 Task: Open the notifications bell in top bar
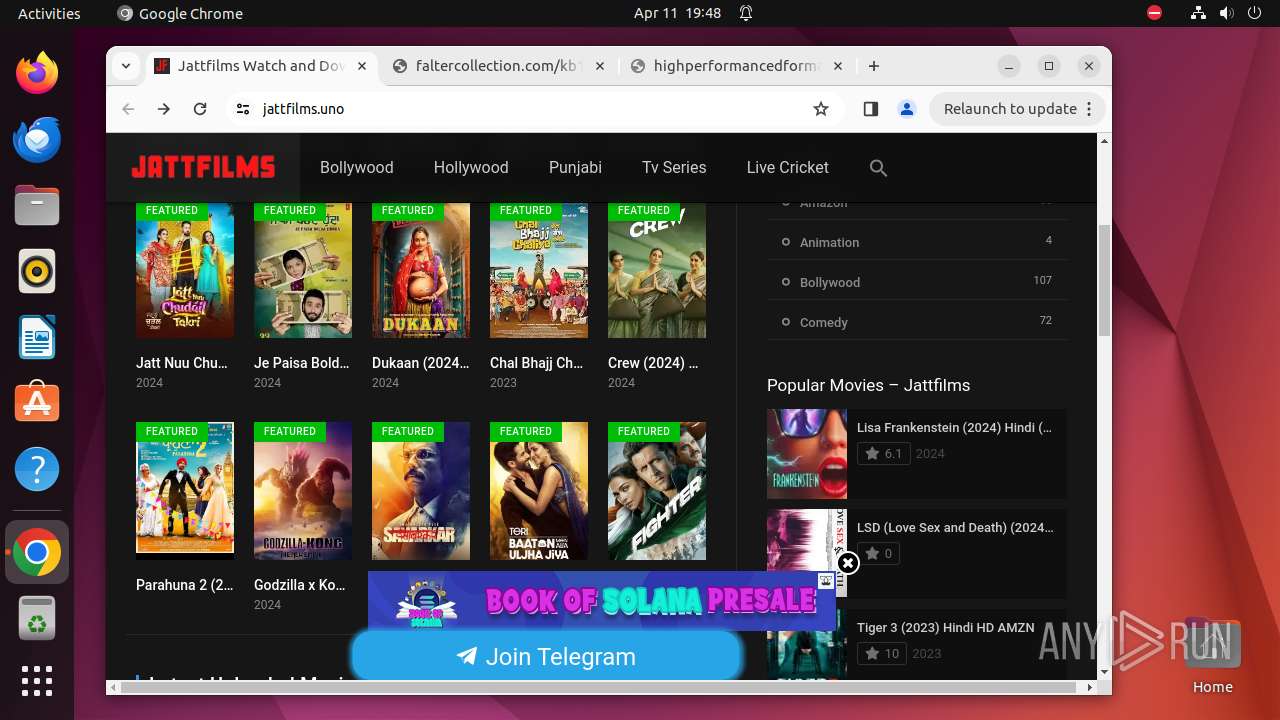point(746,13)
